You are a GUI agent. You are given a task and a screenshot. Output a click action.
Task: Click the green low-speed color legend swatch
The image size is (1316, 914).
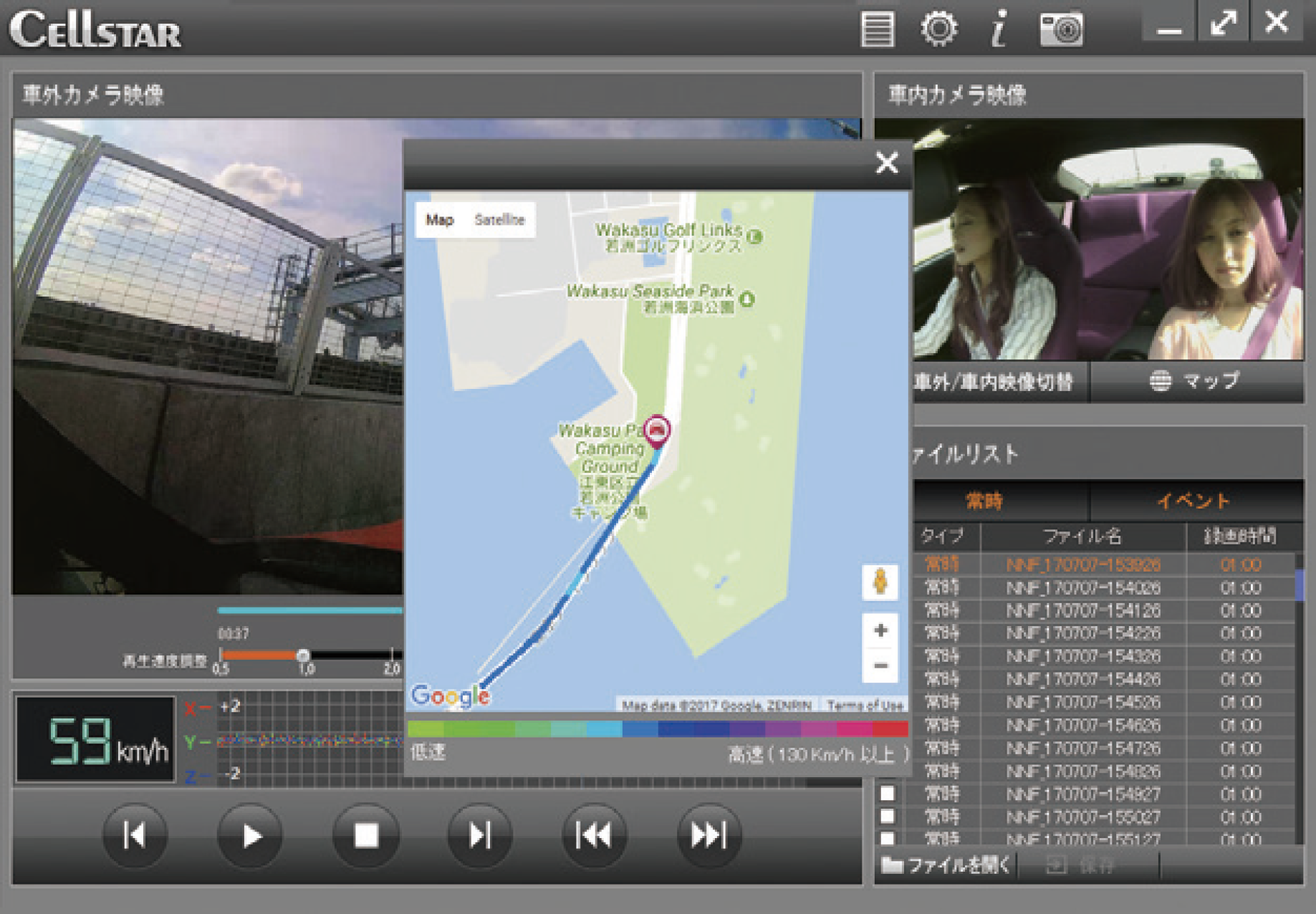[x=426, y=729]
